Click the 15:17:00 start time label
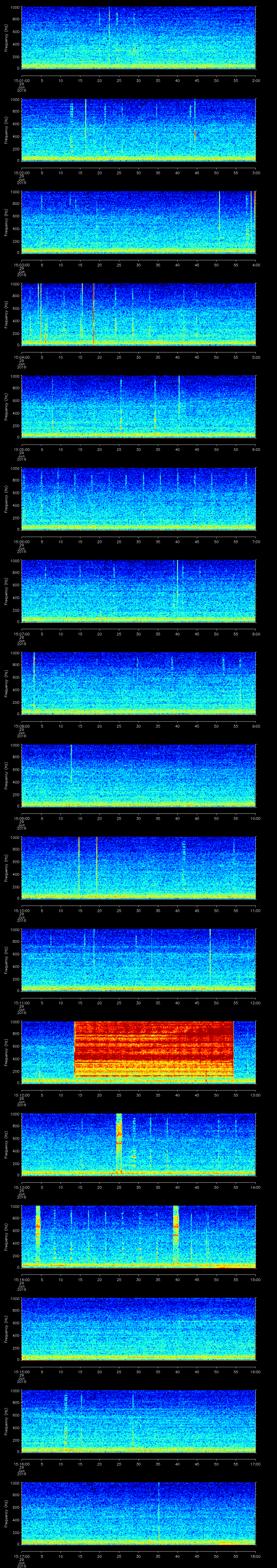The height and width of the screenshot is (1568, 277). (x=21, y=1556)
